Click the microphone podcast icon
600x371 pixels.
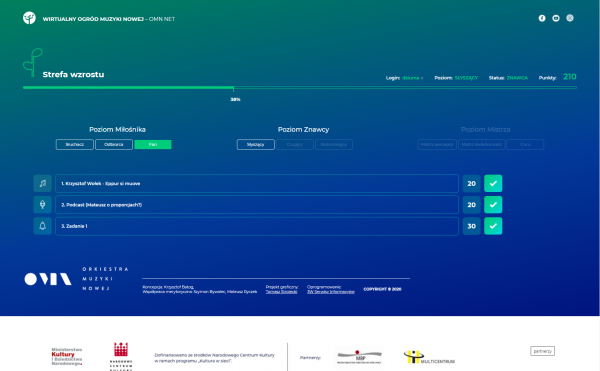point(42,205)
